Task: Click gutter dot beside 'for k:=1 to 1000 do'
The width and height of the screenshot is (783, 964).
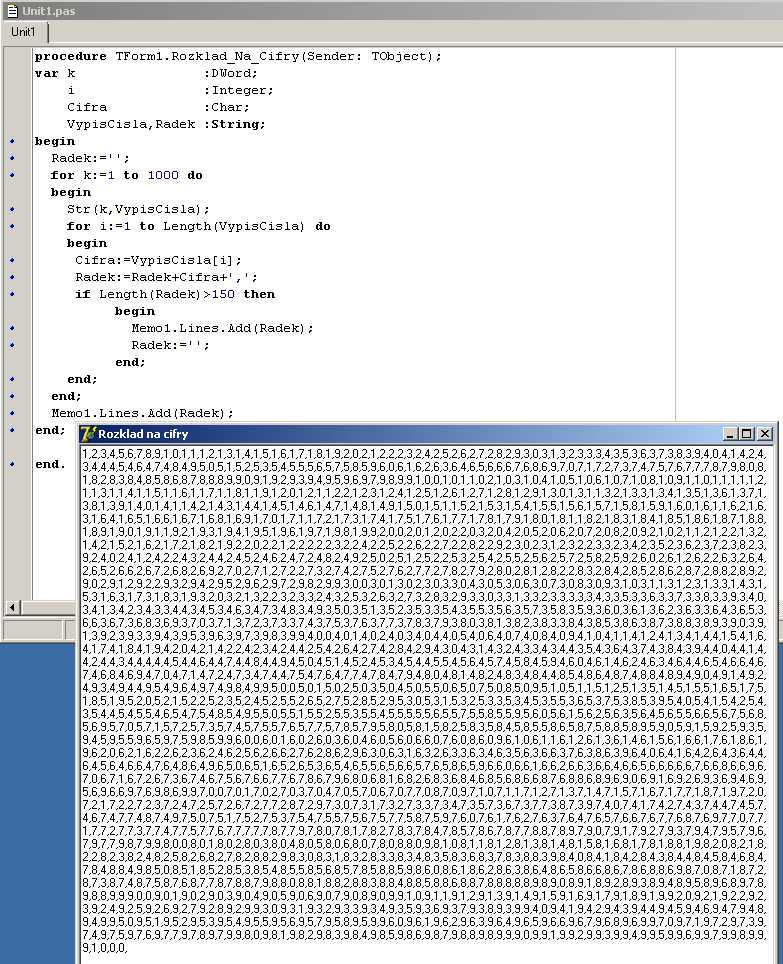Action: click(x=12, y=175)
